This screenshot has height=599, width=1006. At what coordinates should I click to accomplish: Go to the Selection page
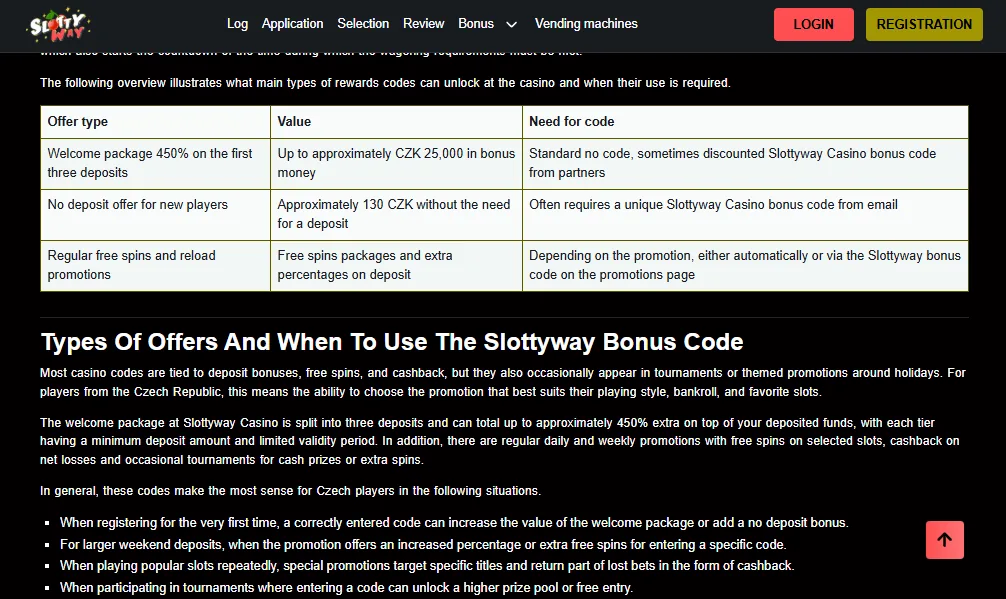point(363,24)
